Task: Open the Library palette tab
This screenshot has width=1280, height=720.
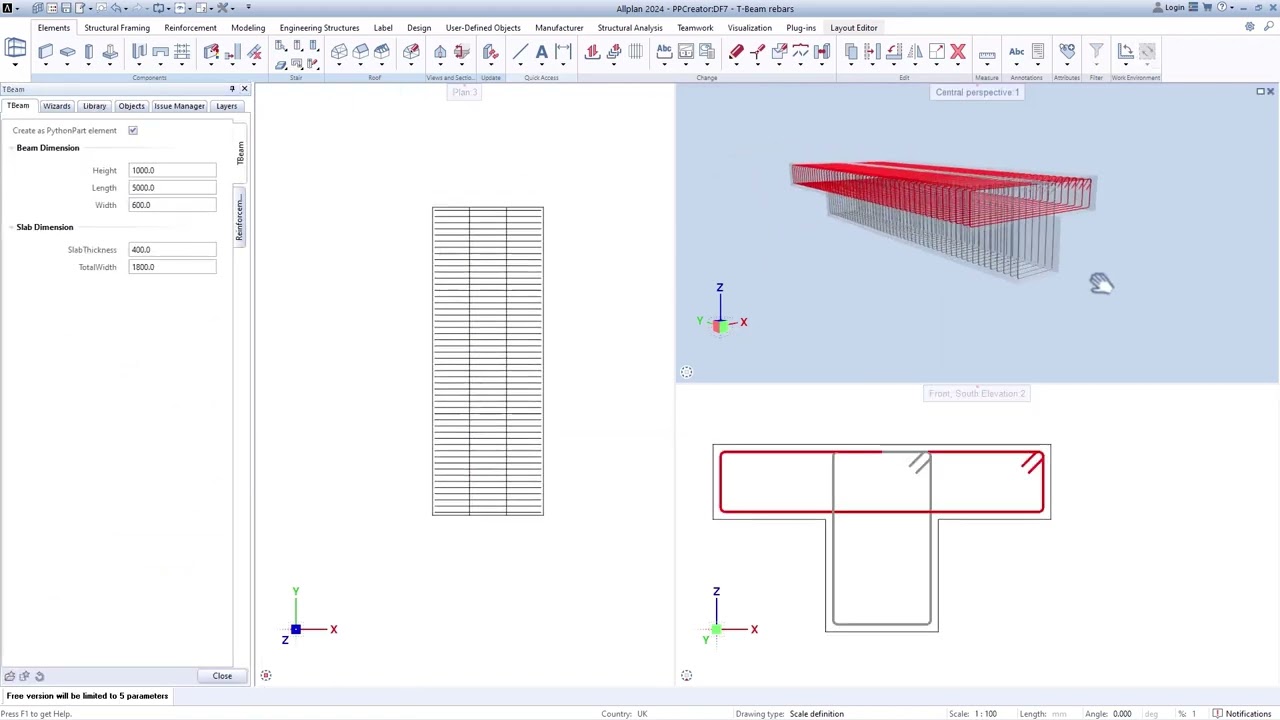Action: tap(94, 106)
